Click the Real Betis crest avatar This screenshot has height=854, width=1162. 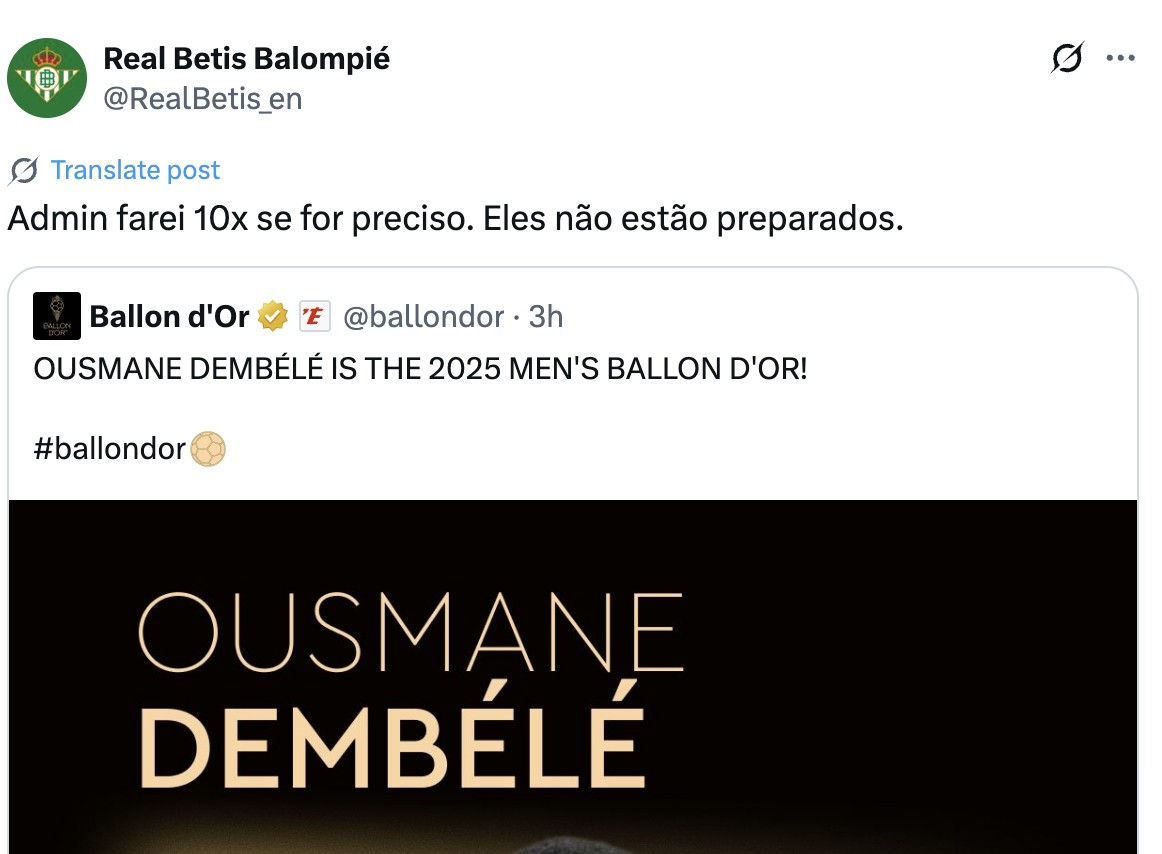point(47,78)
